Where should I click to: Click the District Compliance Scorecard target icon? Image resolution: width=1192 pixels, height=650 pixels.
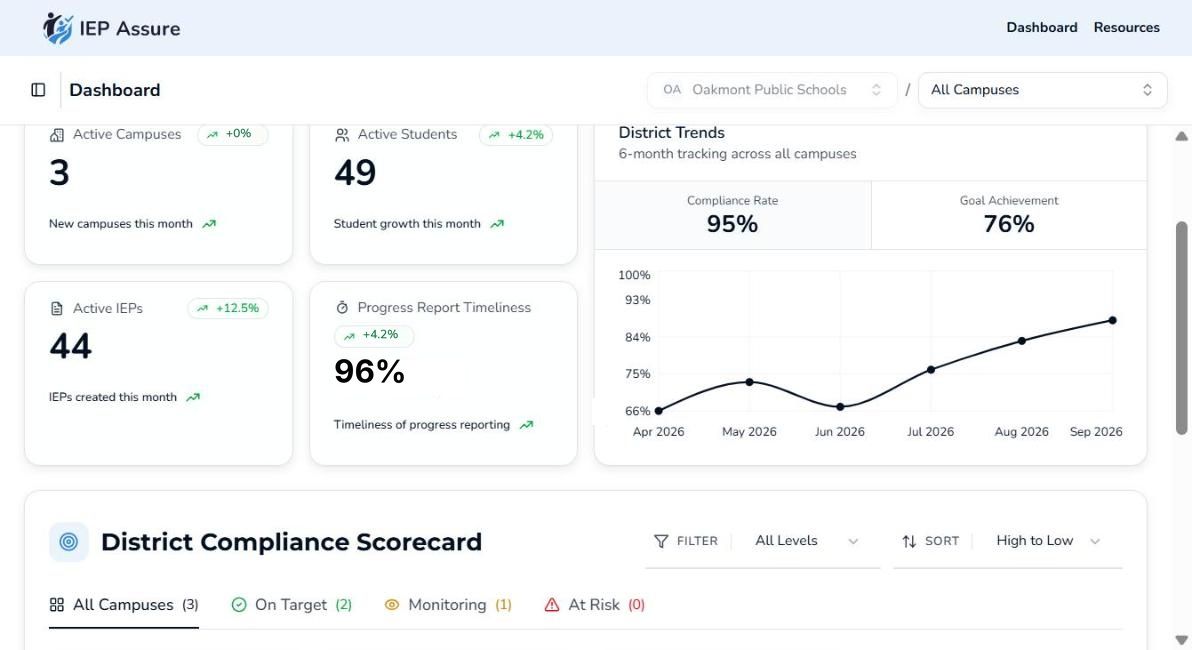68,541
